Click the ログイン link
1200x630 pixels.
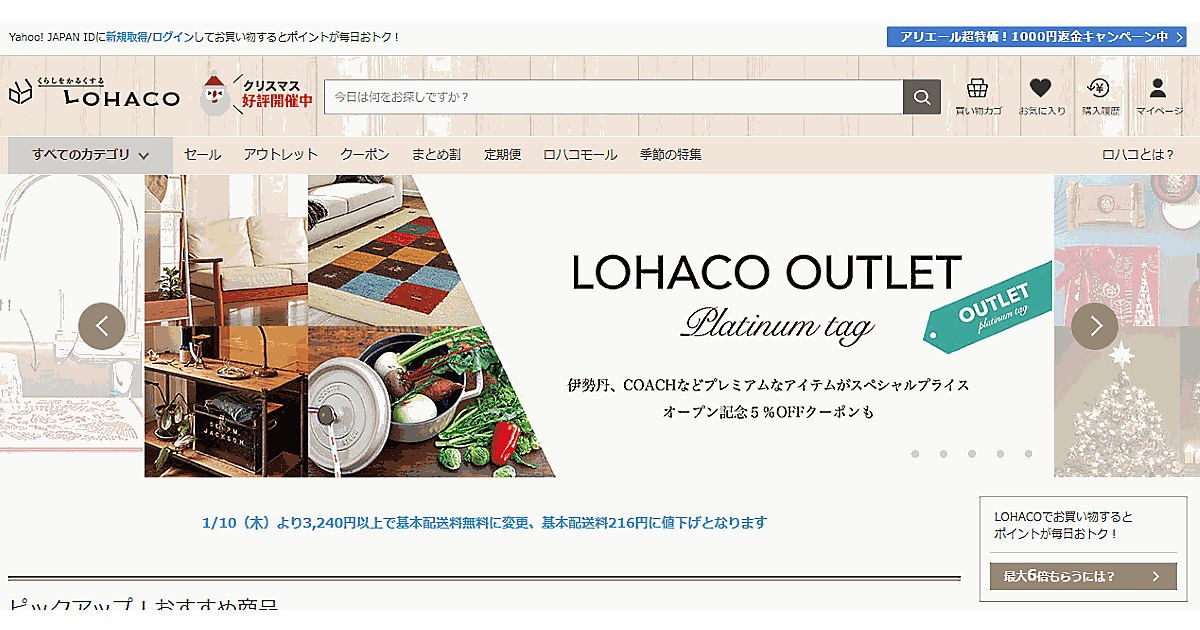point(174,37)
